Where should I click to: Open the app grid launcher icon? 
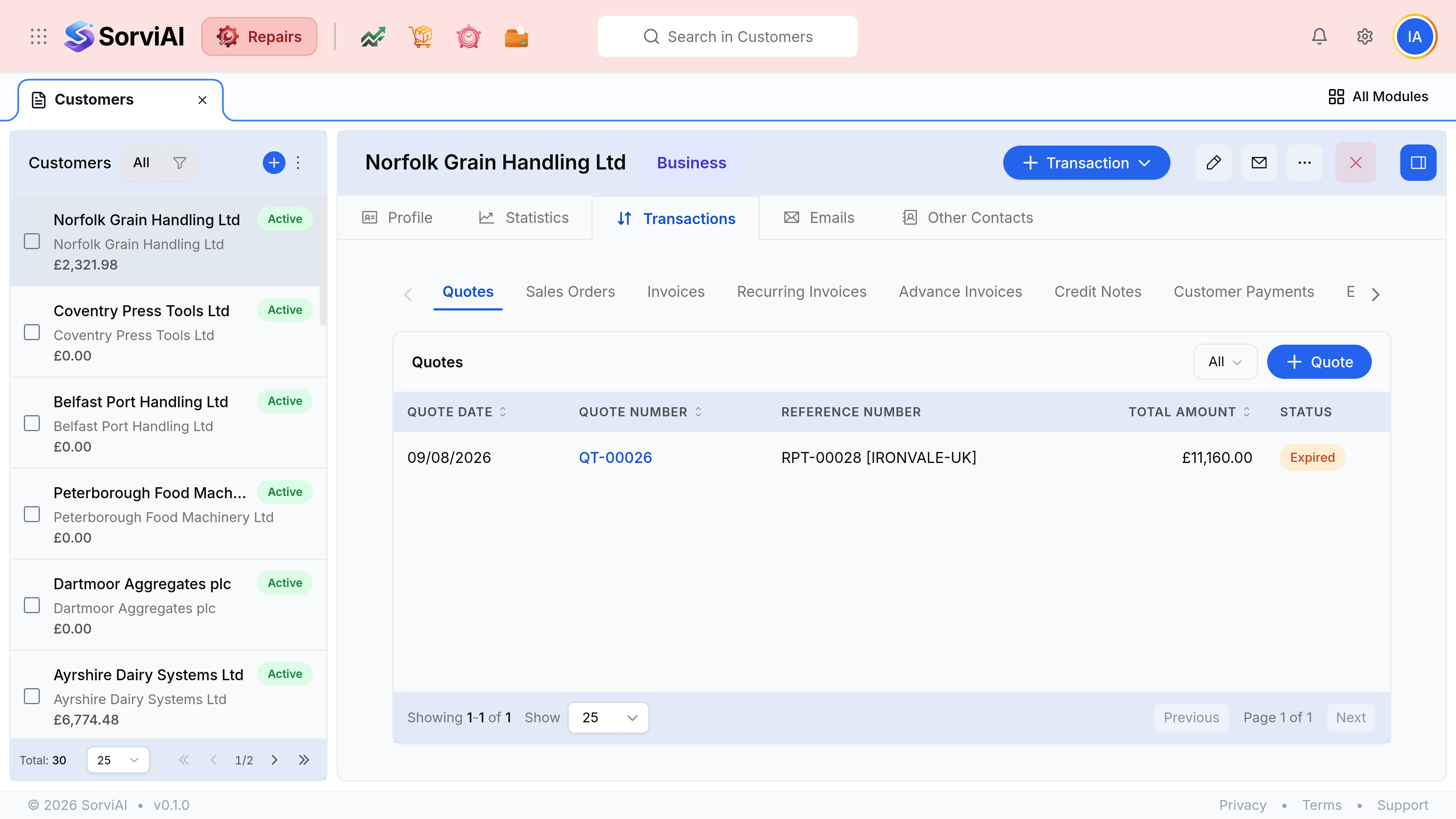click(x=38, y=37)
